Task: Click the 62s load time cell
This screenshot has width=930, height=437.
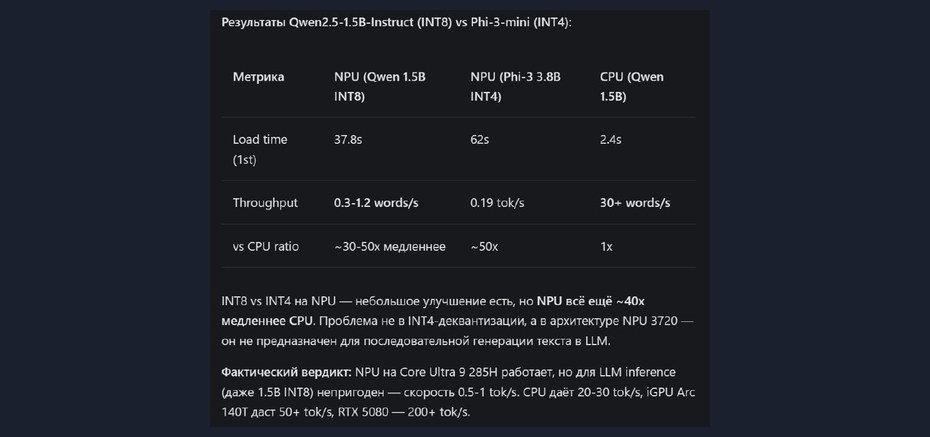Action: pyautogui.click(x=479, y=140)
